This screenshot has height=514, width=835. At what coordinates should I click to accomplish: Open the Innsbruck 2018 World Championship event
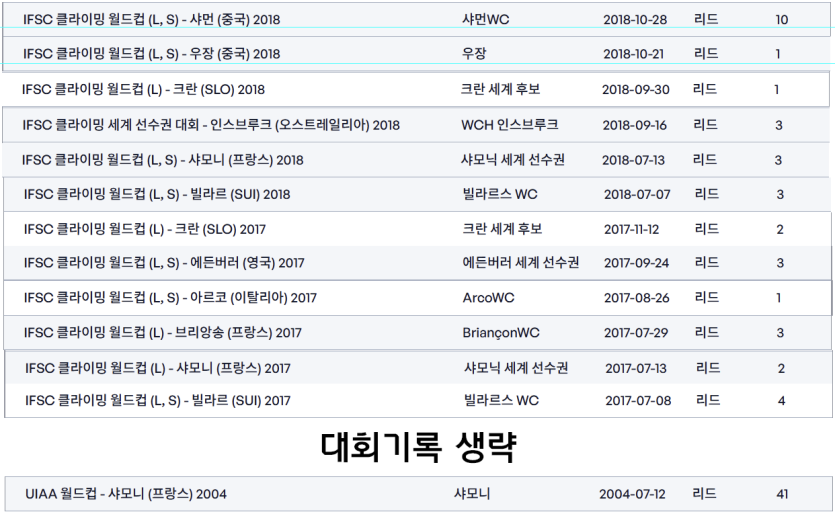pos(211,125)
